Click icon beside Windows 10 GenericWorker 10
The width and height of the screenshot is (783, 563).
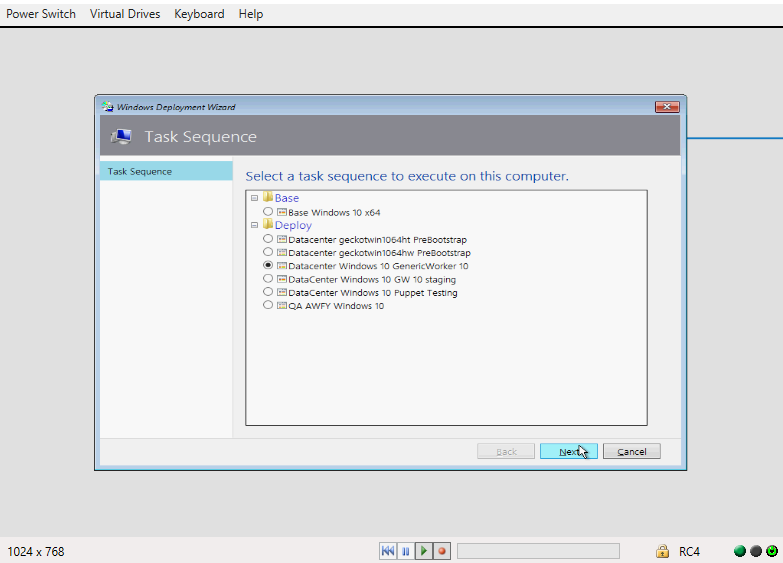[282, 266]
